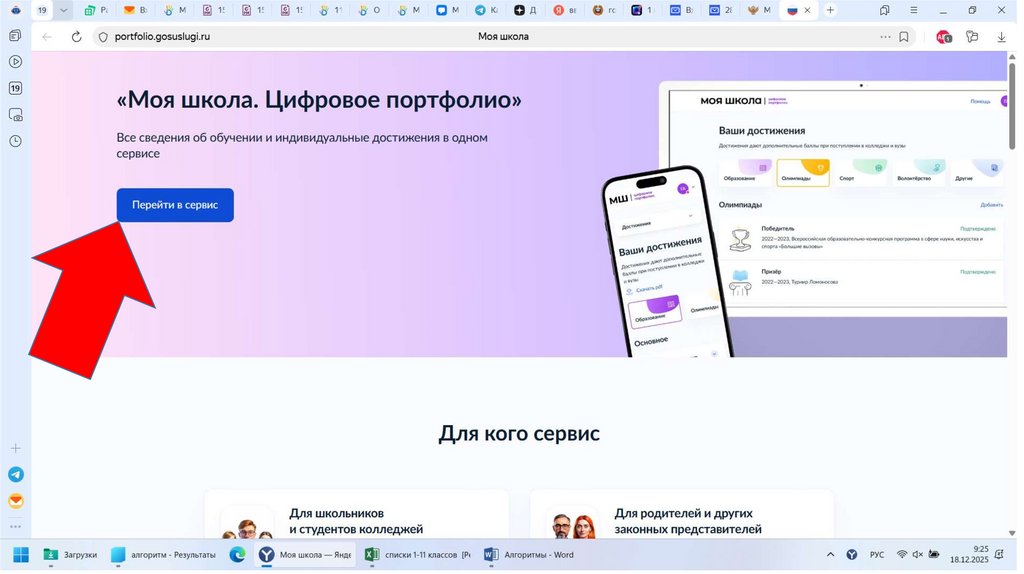Open sidebar three-dots settings

[16, 526]
